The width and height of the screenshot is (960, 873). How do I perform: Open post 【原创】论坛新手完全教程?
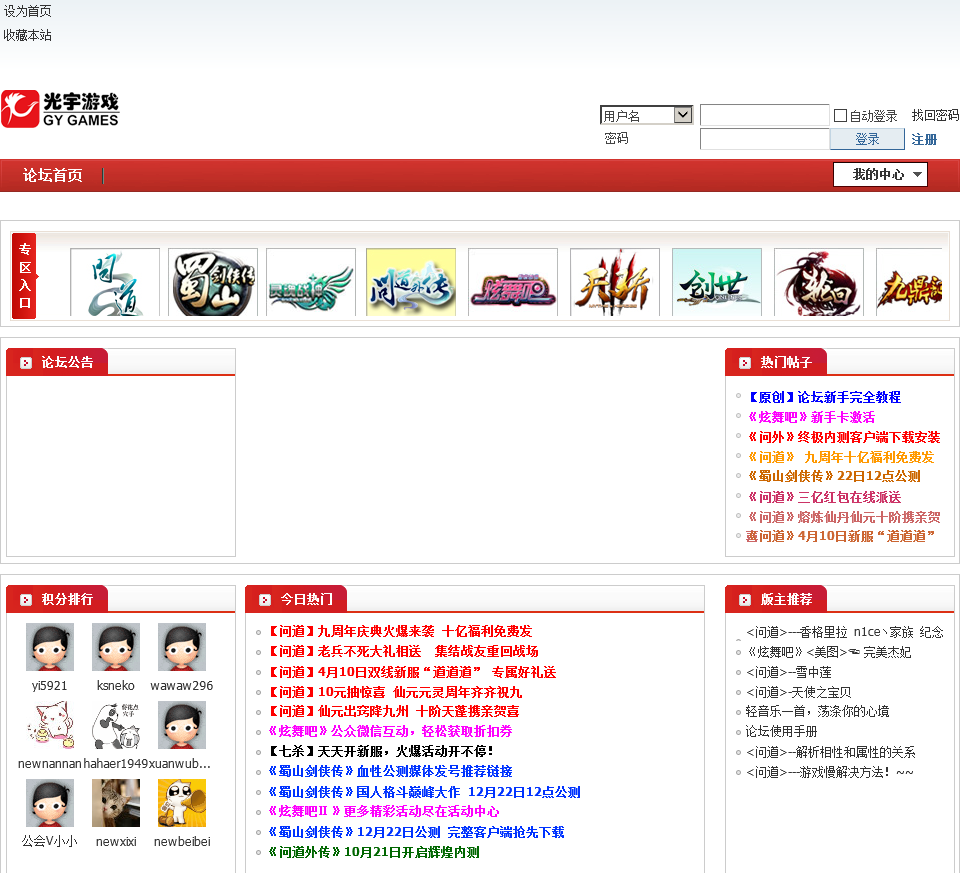pos(824,397)
